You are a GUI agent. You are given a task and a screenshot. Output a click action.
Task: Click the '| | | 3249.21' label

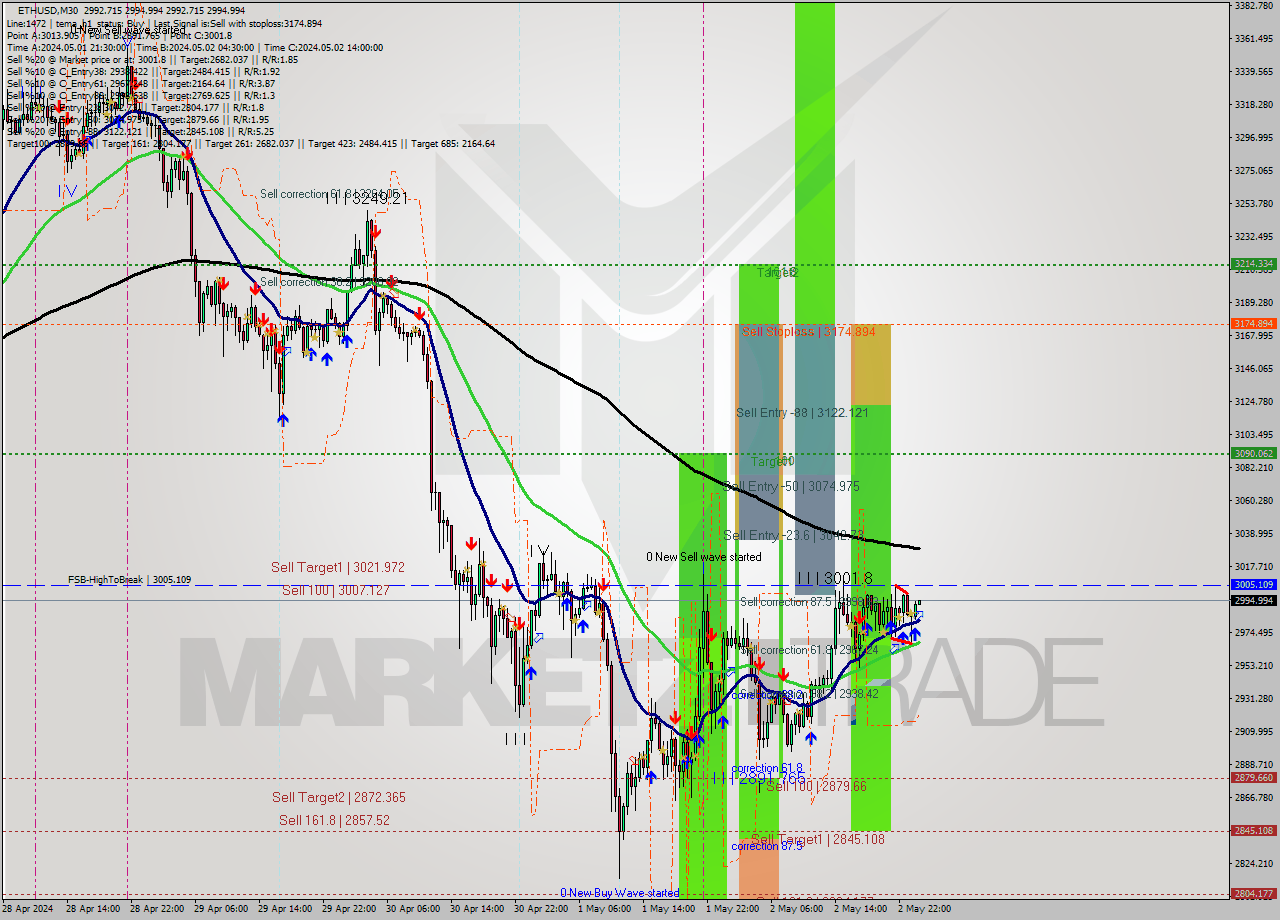click(370, 199)
